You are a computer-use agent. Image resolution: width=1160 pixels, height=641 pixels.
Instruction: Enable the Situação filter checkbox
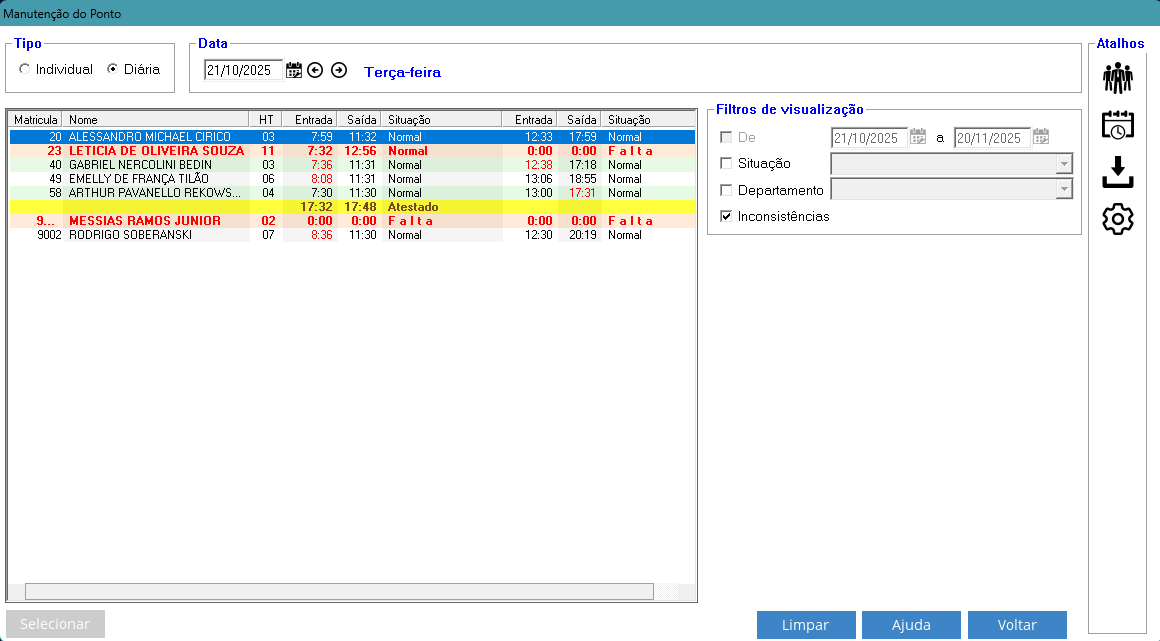pos(726,164)
